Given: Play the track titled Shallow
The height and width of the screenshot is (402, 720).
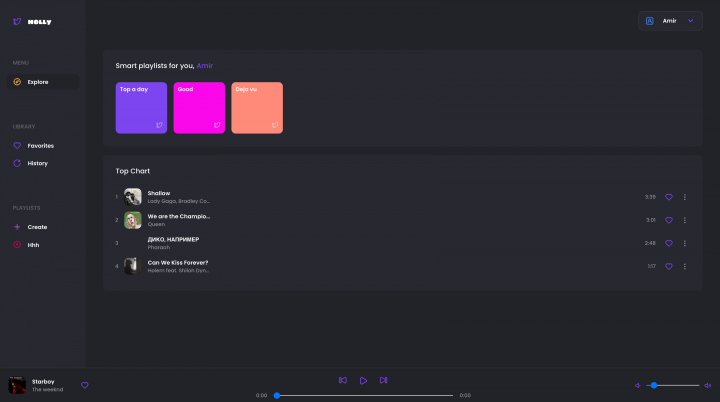Looking at the screenshot, I should pos(159,193).
